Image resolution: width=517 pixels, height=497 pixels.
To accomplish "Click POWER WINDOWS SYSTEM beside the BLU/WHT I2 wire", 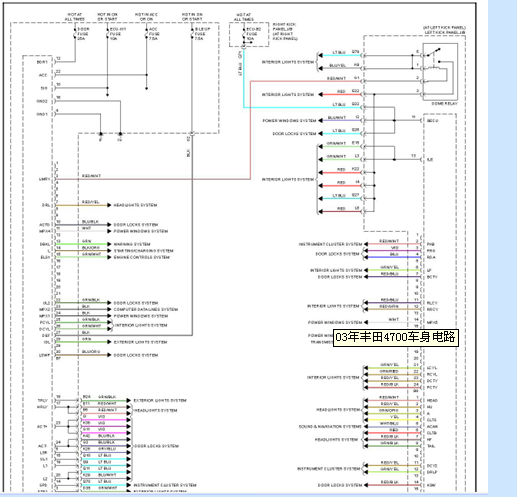I will [x=289, y=121].
